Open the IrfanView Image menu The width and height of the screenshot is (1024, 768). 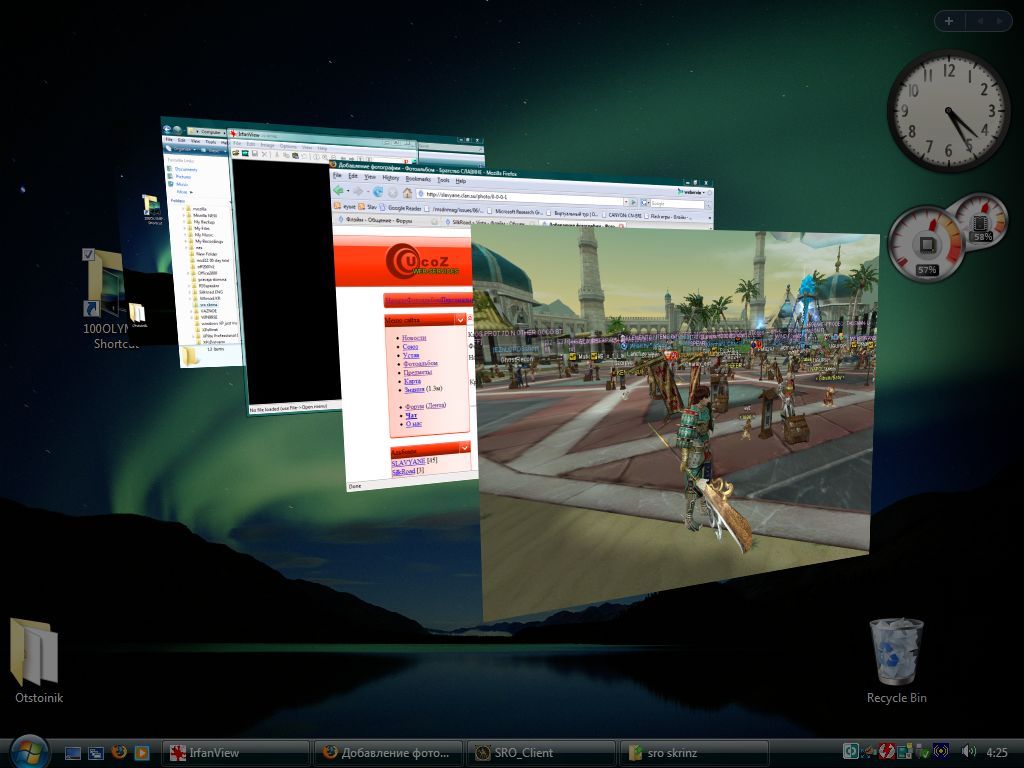point(267,145)
